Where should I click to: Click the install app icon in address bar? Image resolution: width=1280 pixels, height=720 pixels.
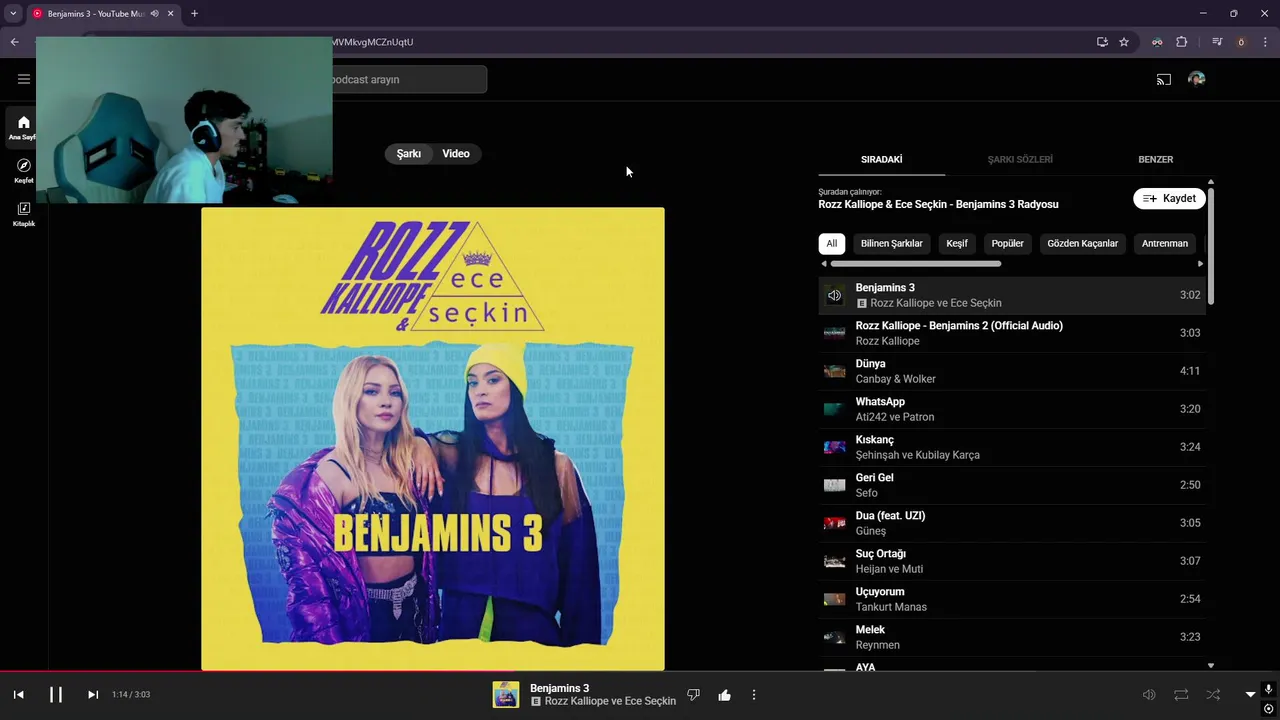[x=1102, y=42]
